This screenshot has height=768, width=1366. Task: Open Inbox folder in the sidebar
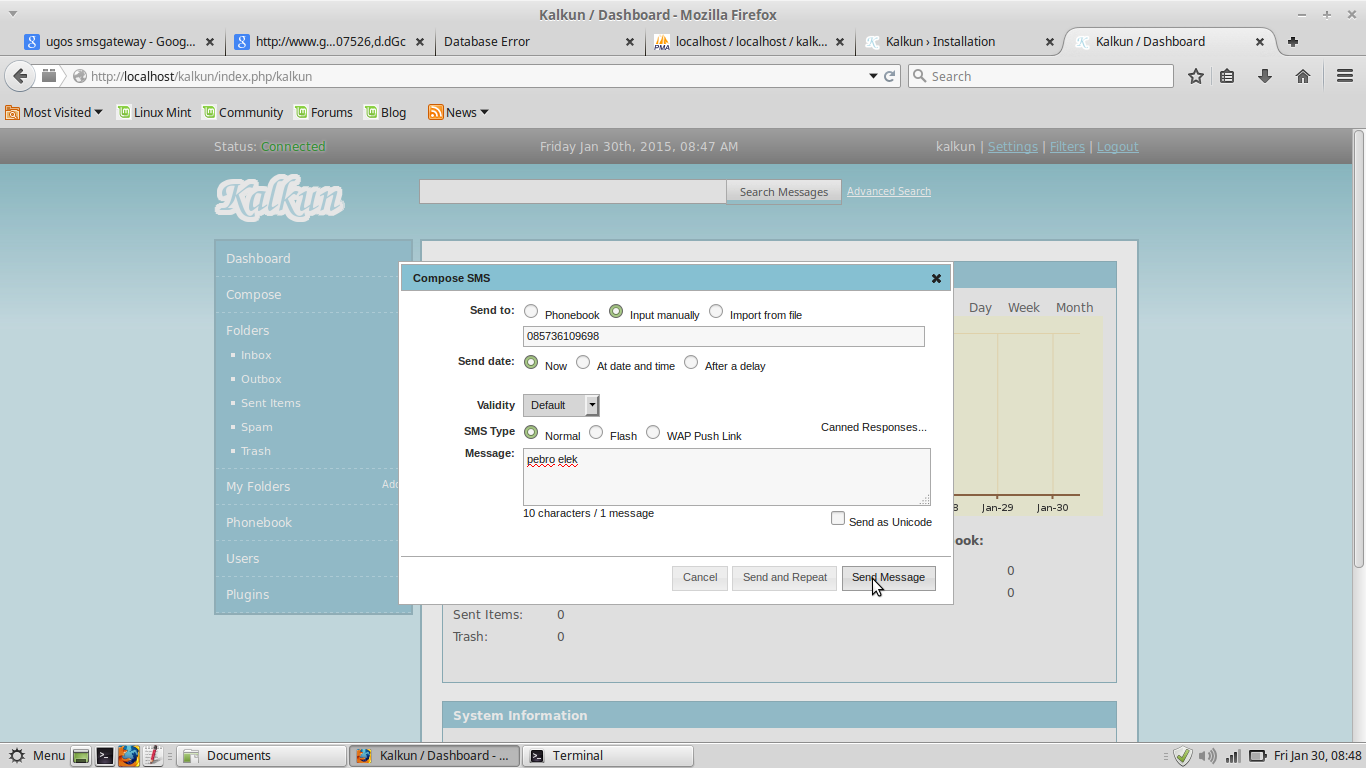(256, 355)
